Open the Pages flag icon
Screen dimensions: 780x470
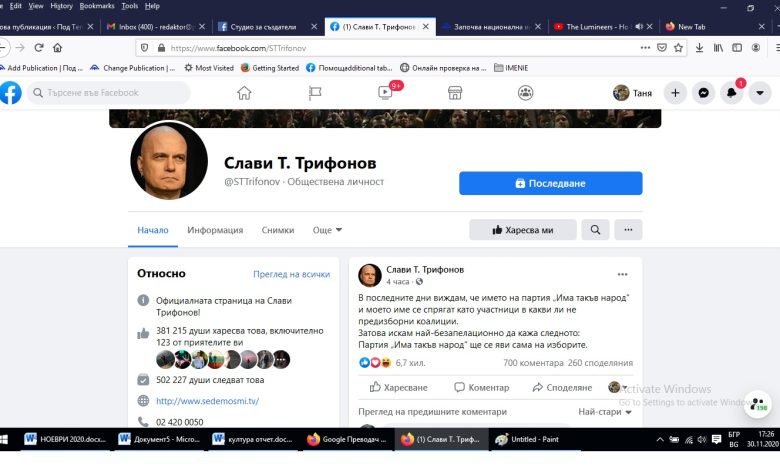(x=315, y=93)
